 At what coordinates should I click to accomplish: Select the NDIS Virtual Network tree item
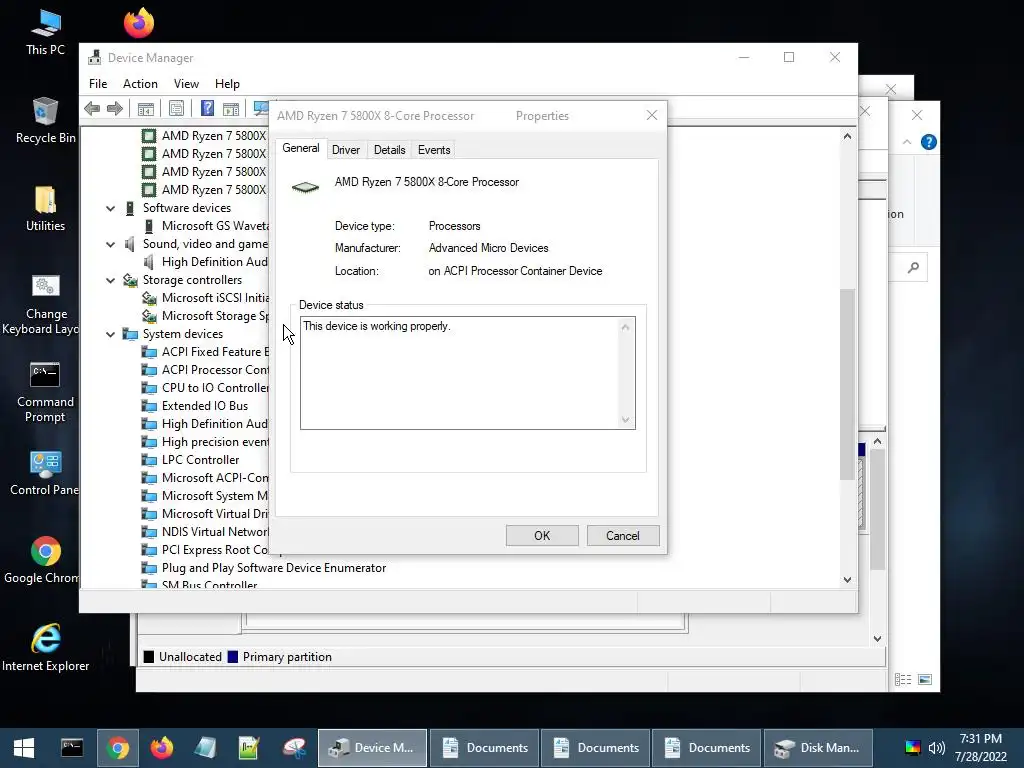point(215,532)
